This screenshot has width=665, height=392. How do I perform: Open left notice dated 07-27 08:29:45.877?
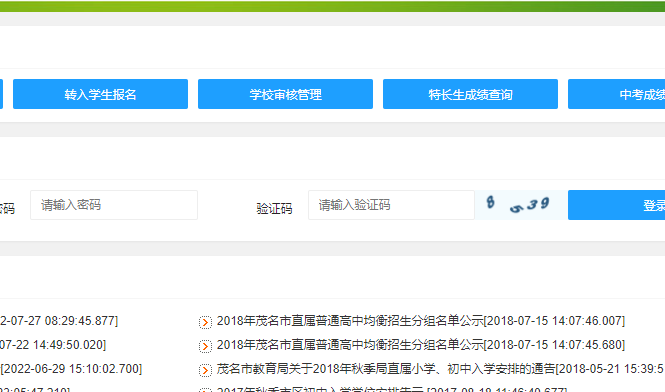coord(59,321)
